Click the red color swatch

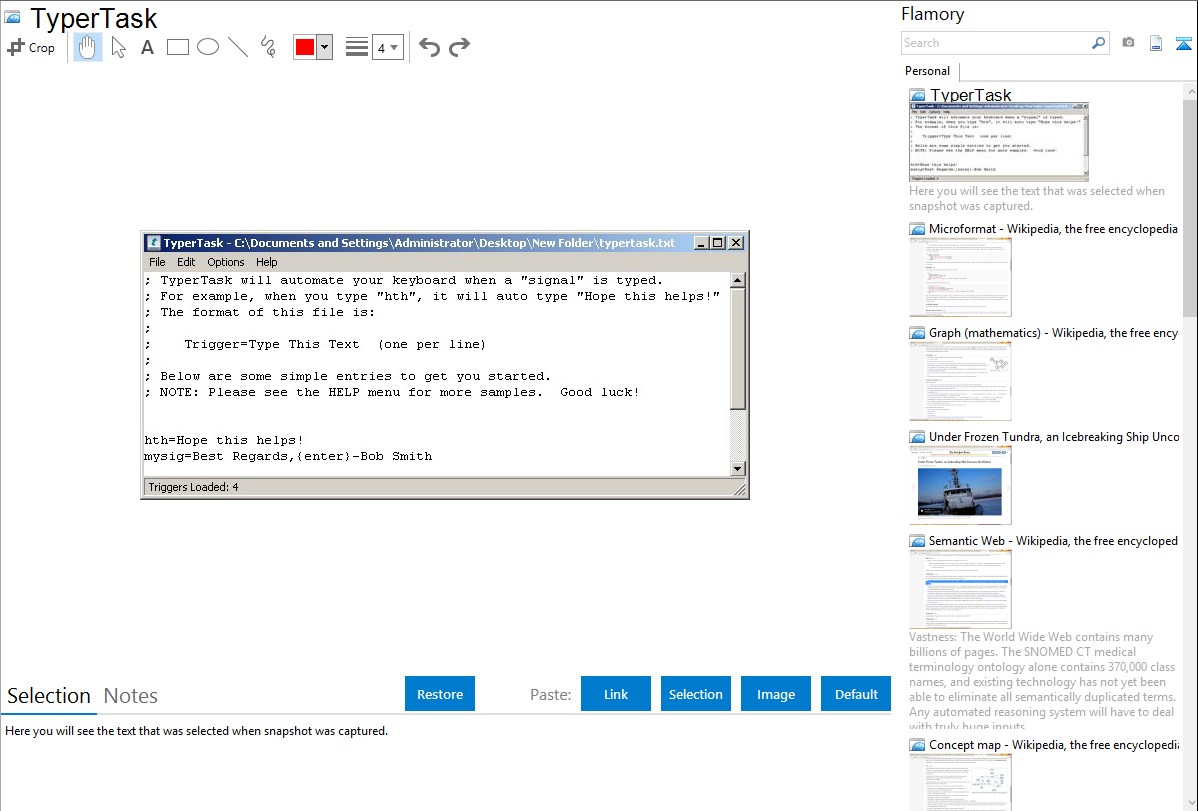click(305, 47)
